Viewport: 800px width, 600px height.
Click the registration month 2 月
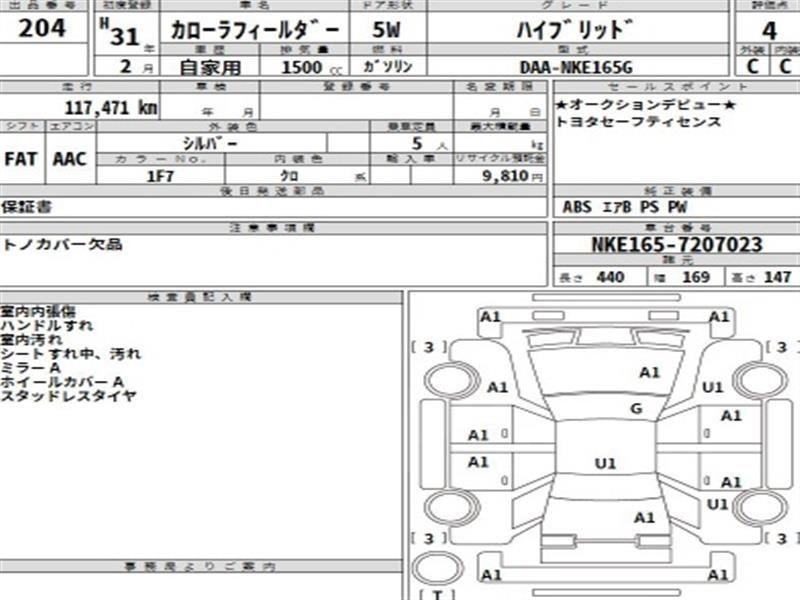136,67
